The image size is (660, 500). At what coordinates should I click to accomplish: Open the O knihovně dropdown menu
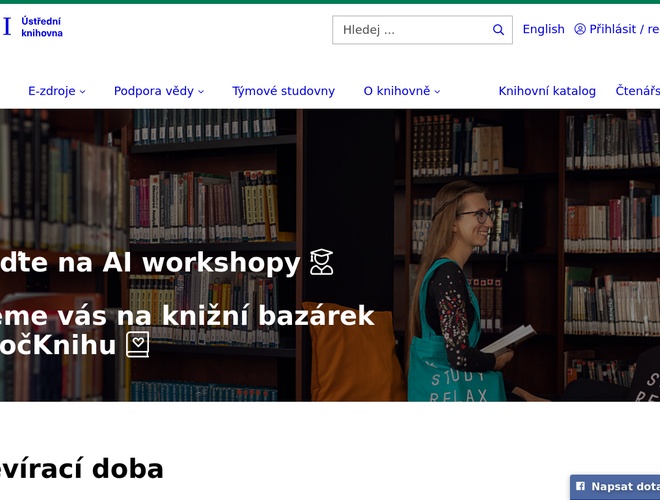pyautogui.click(x=402, y=91)
